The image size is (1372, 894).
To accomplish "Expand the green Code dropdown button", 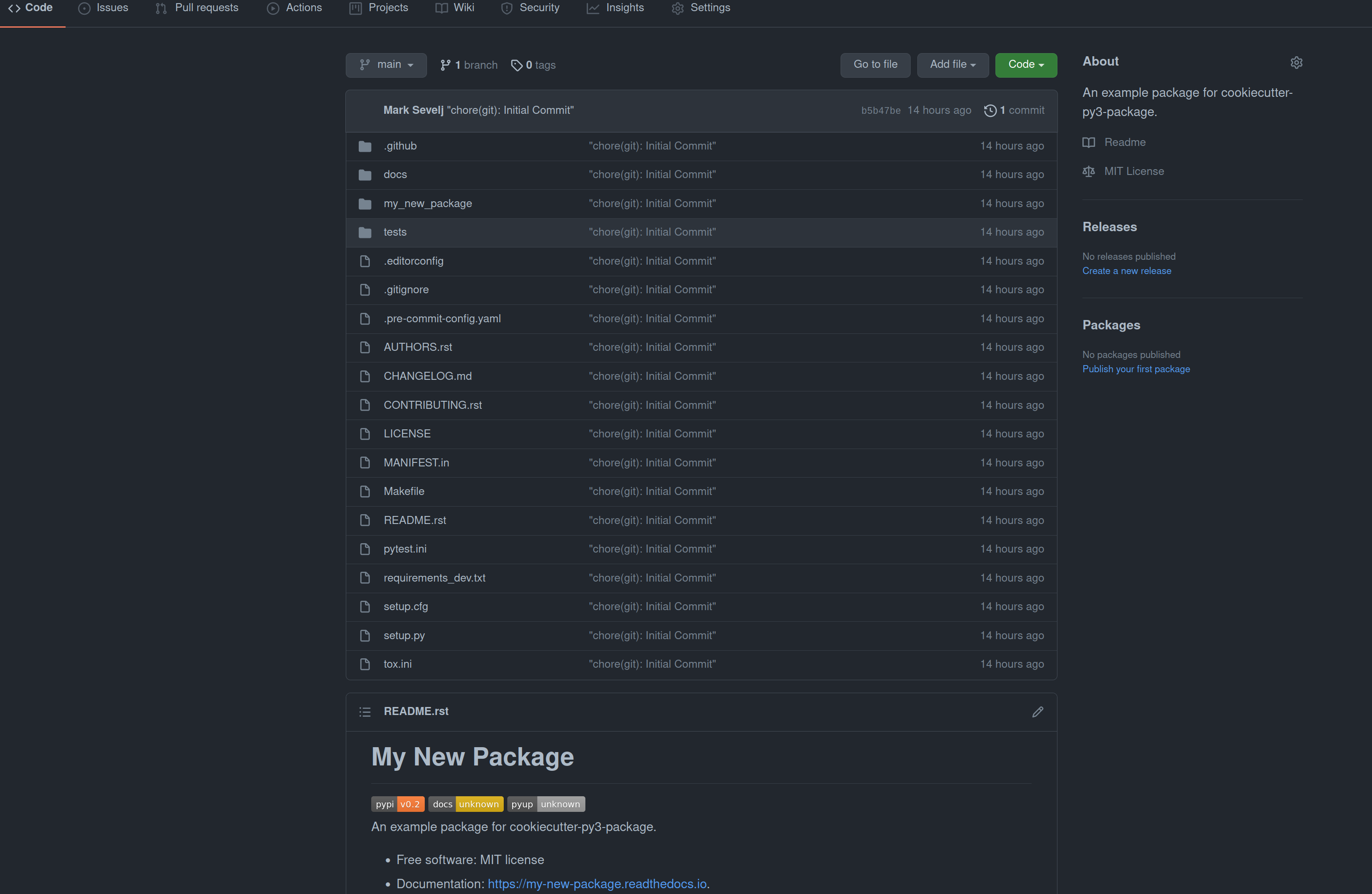I will (1025, 65).
